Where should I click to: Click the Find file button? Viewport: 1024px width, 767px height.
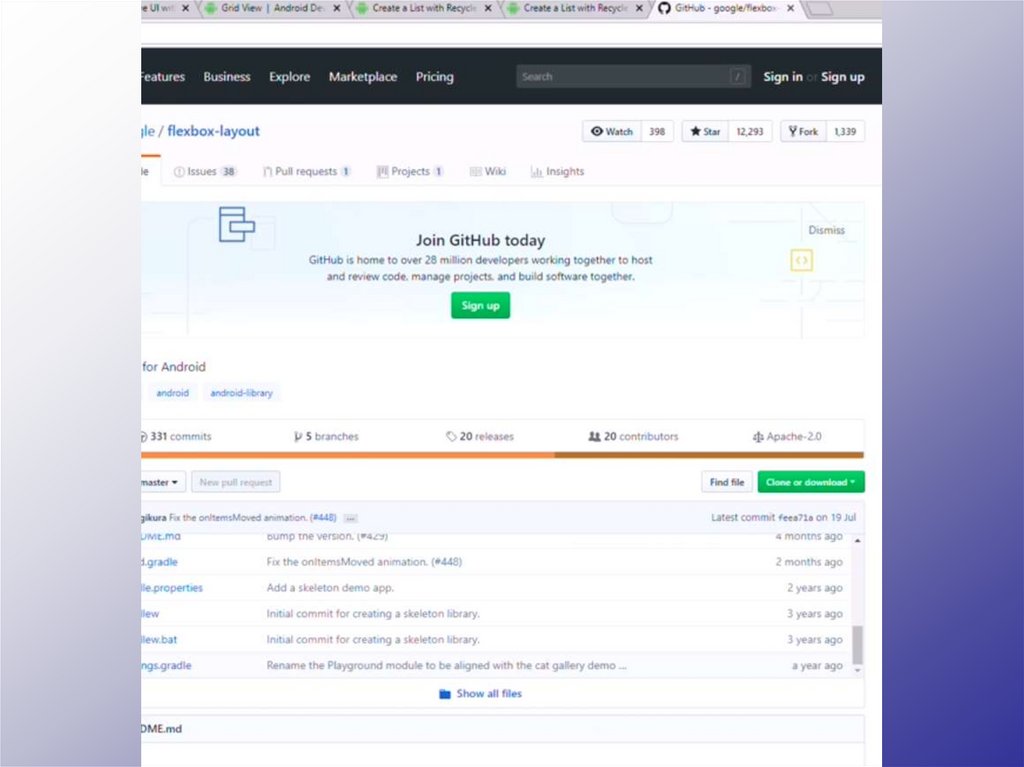point(727,482)
